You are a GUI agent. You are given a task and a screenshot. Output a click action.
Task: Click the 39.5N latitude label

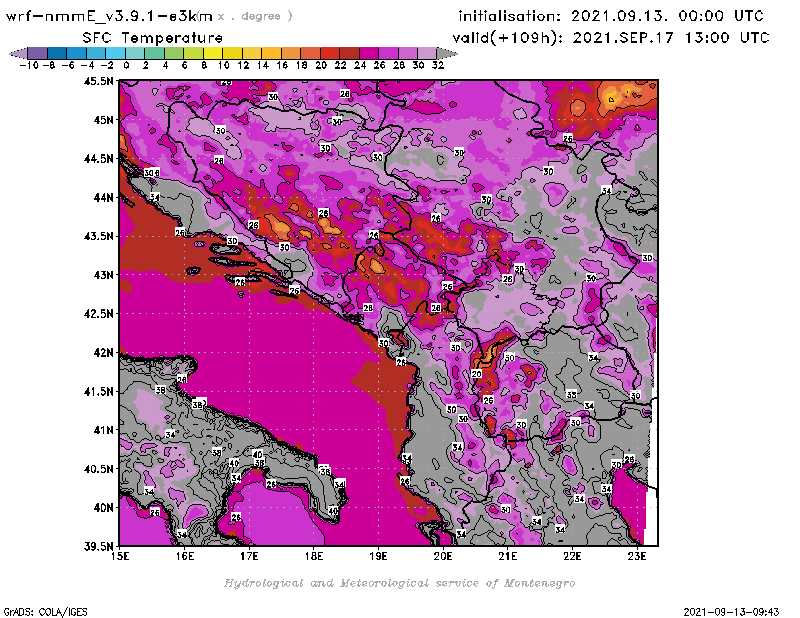point(98,547)
